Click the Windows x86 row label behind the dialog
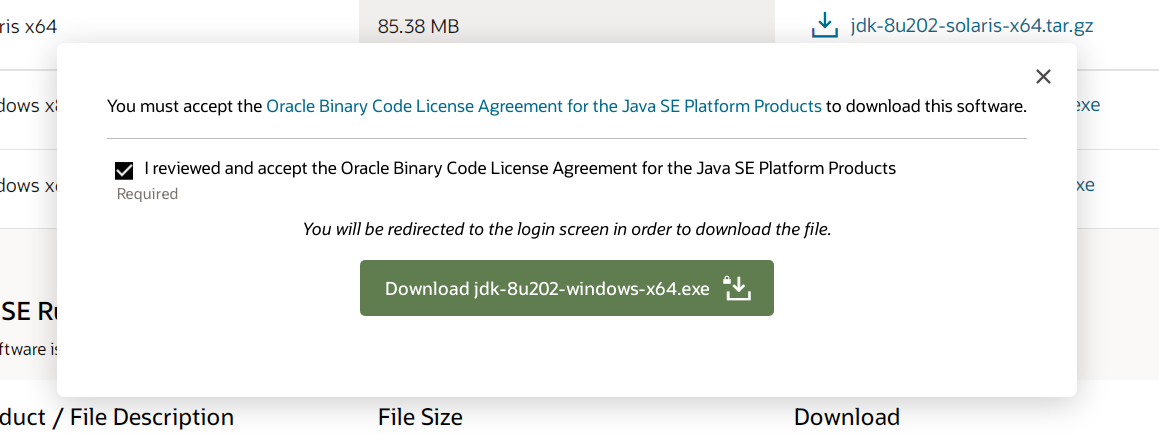 [28, 105]
